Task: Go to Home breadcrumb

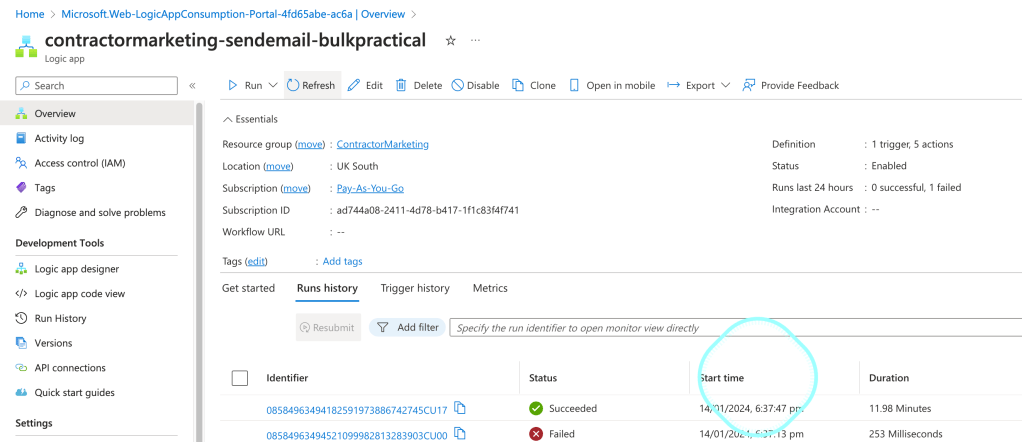Action: click(x=30, y=14)
